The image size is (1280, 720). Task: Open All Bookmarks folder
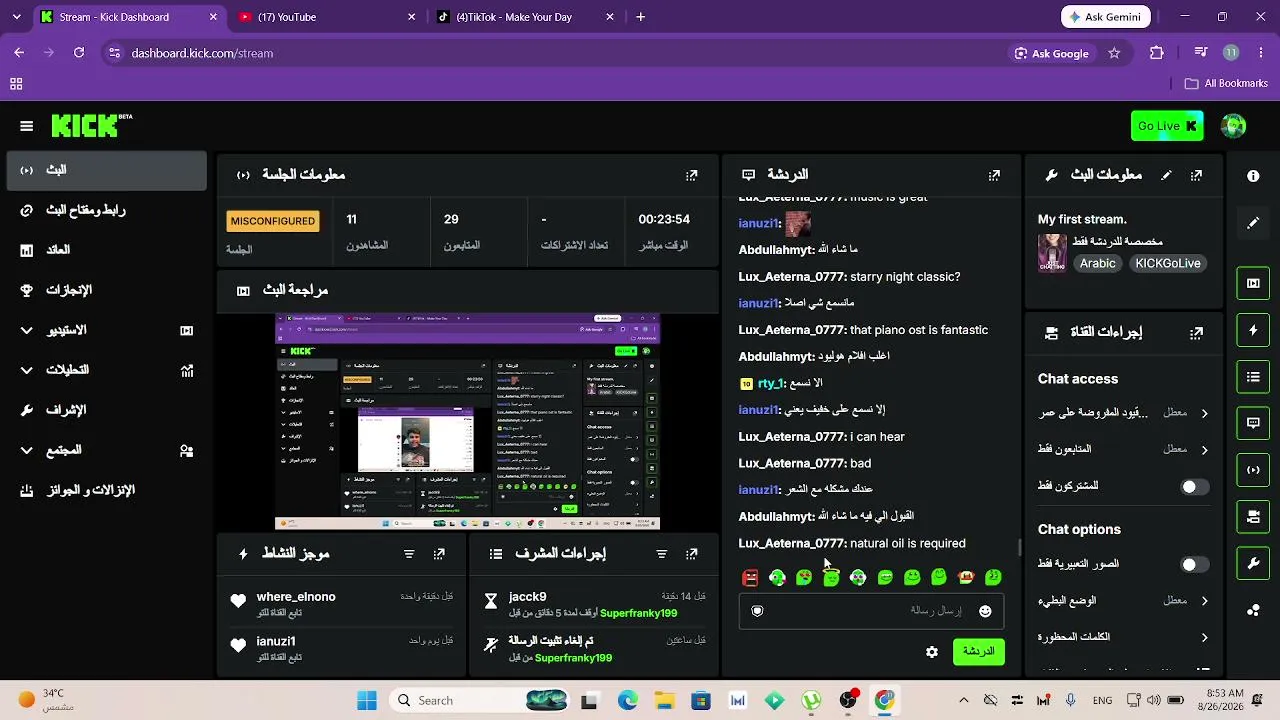[x=1226, y=84]
